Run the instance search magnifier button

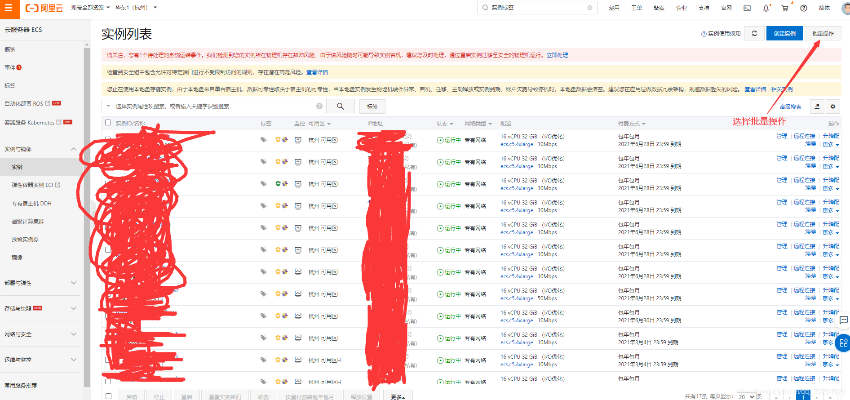click(340, 106)
